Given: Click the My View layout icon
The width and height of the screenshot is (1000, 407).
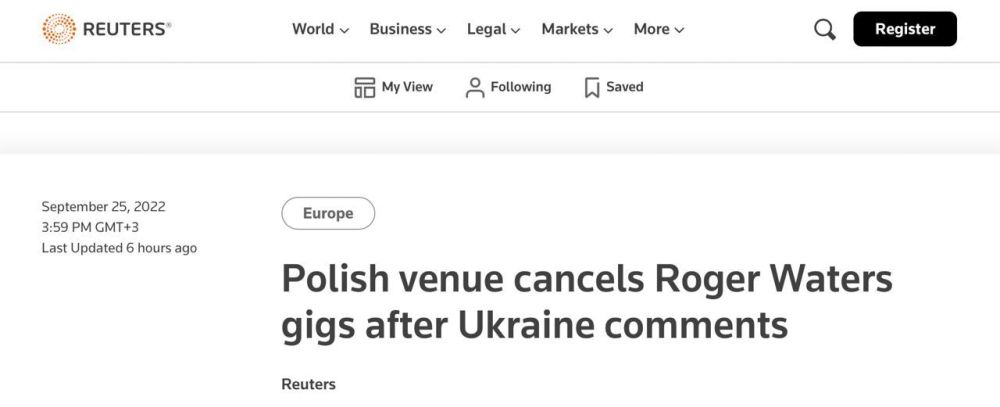Looking at the screenshot, I should [x=365, y=88].
